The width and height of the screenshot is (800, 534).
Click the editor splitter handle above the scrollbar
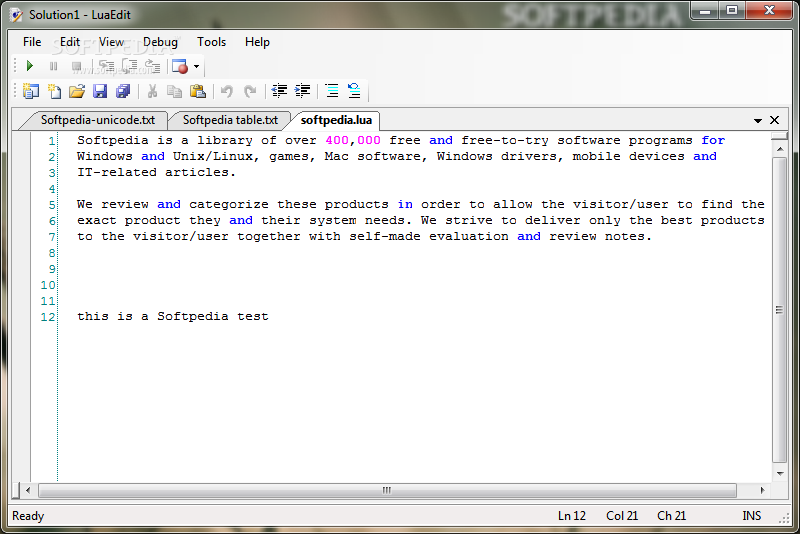tap(780, 136)
